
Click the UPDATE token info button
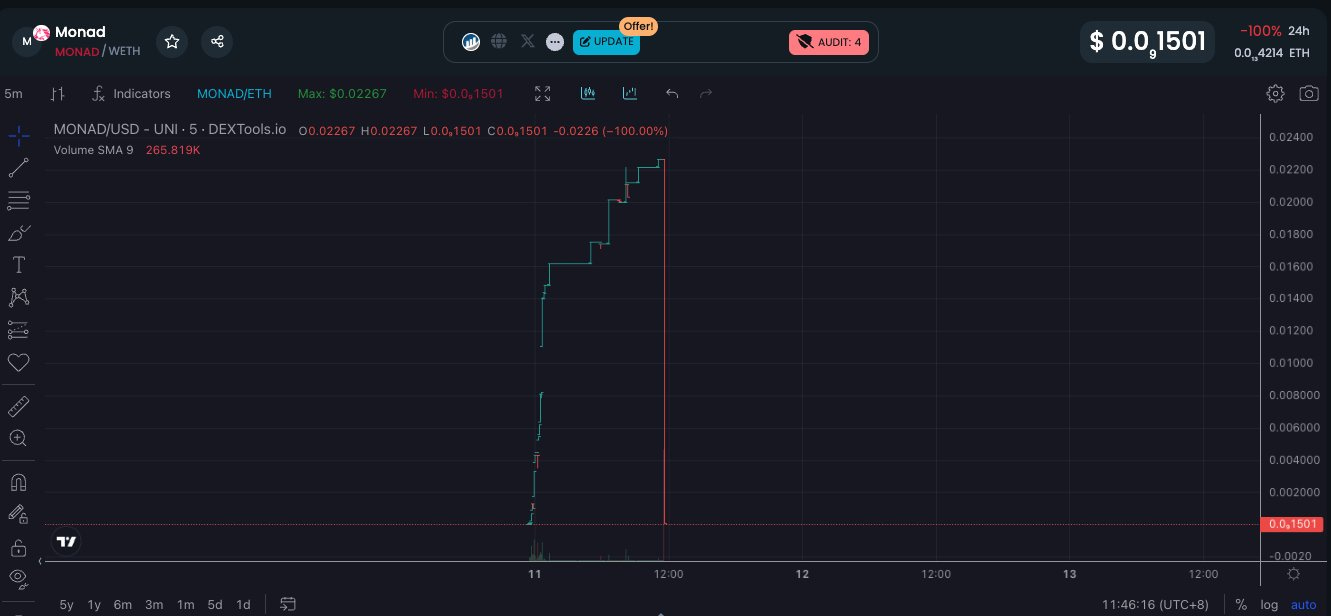tap(606, 42)
